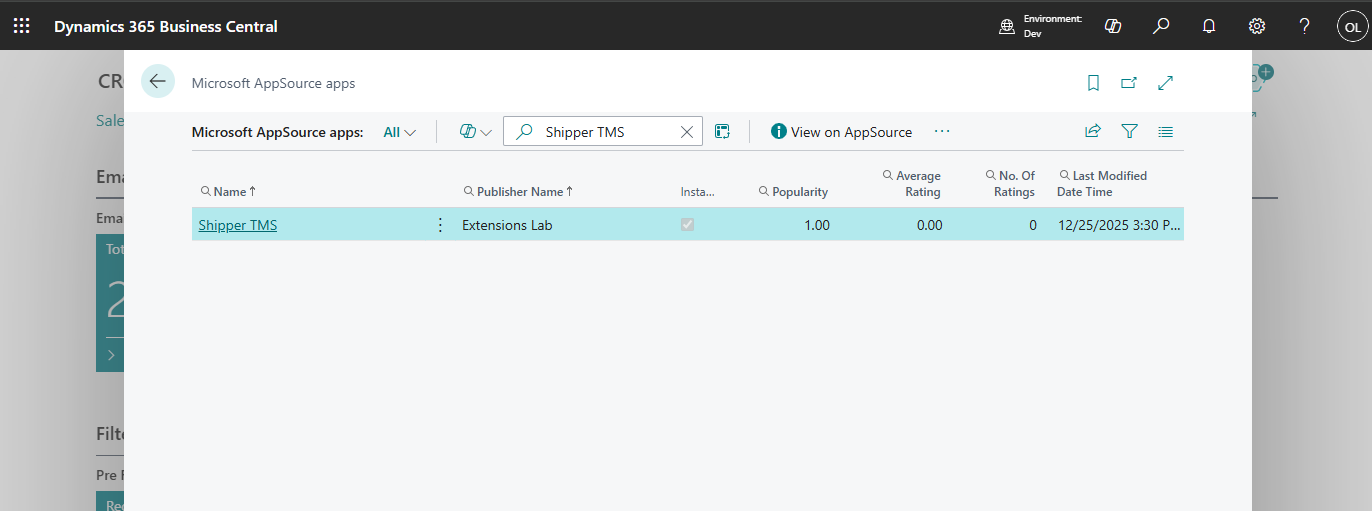Click the search magnifier in header
This screenshot has width=1372, height=511.
pos(1161,26)
